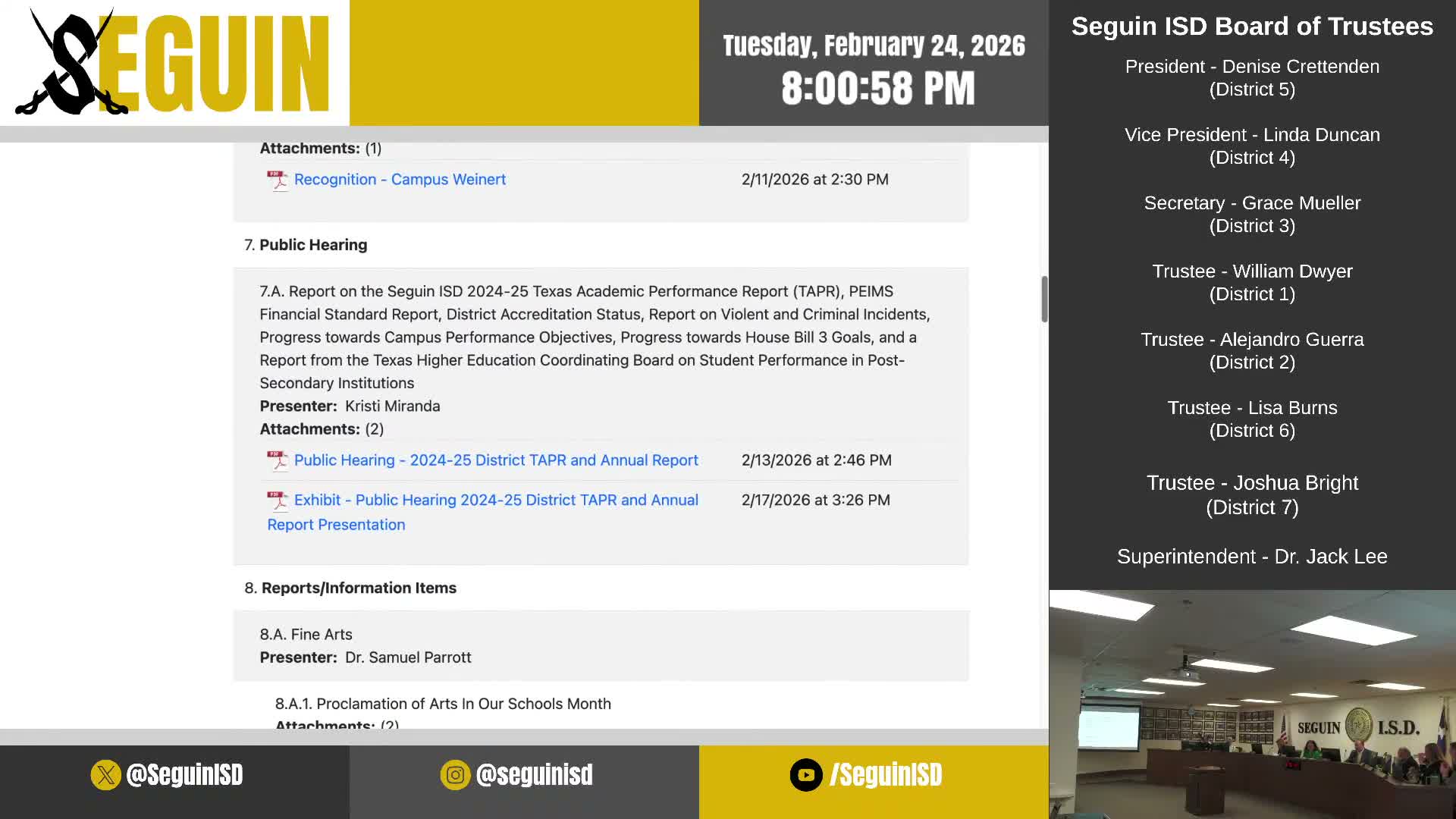This screenshot has height=819, width=1456.
Task: Open Exhibit - Public Hearing Report Presentation link
Action: [496, 500]
